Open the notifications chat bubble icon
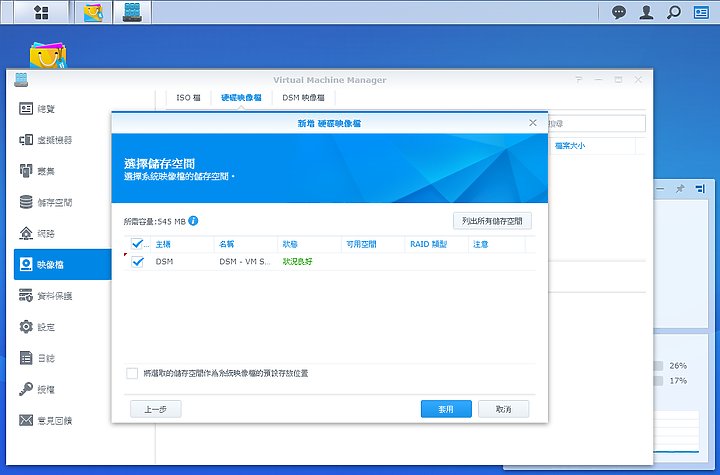 (x=619, y=12)
